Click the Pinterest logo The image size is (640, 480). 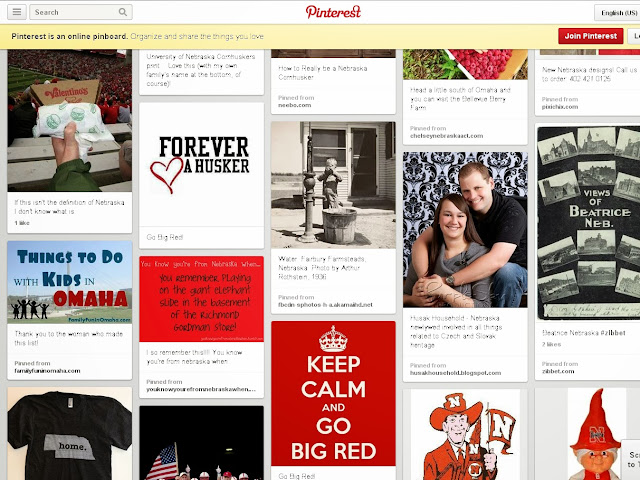point(333,12)
